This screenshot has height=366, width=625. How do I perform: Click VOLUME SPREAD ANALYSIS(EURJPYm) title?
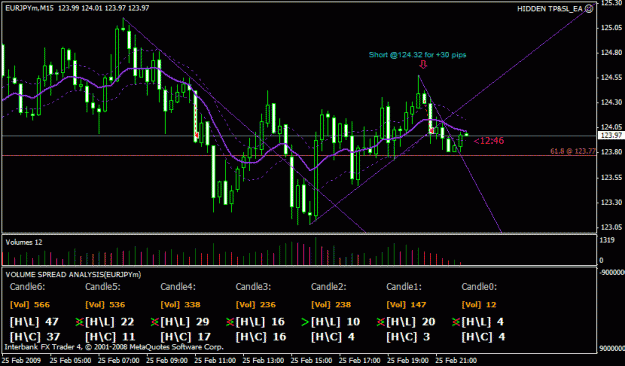coord(73,274)
